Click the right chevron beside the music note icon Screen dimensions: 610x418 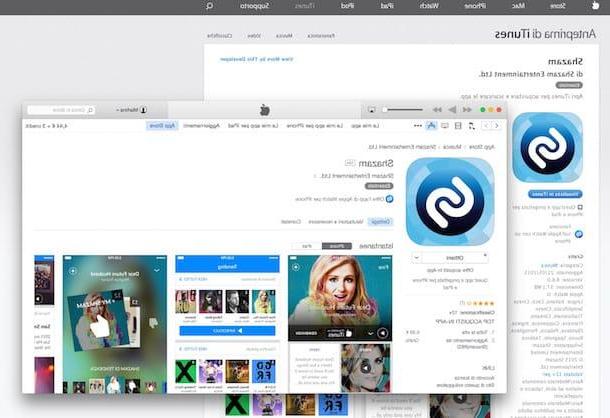(496, 126)
